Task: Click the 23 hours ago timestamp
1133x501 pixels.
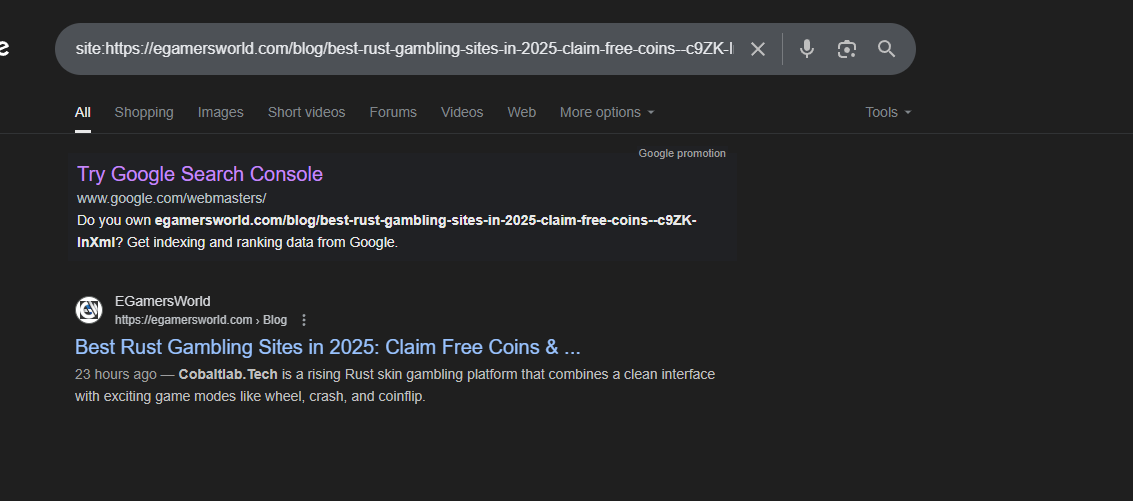Action: (x=116, y=374)
